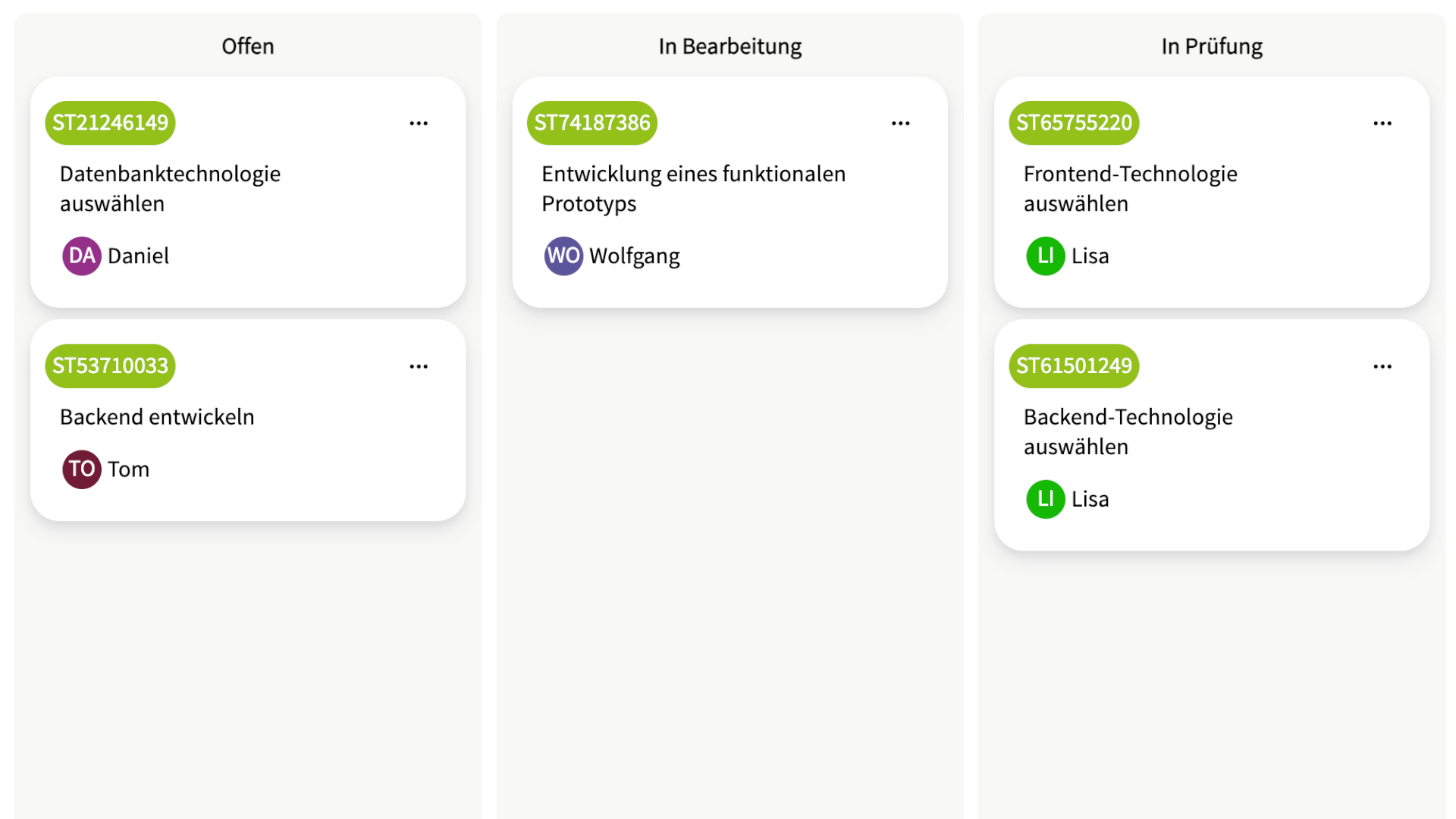
Task: Click the 'In Prüfung' column header
Action: click(x=1211, y=46)
